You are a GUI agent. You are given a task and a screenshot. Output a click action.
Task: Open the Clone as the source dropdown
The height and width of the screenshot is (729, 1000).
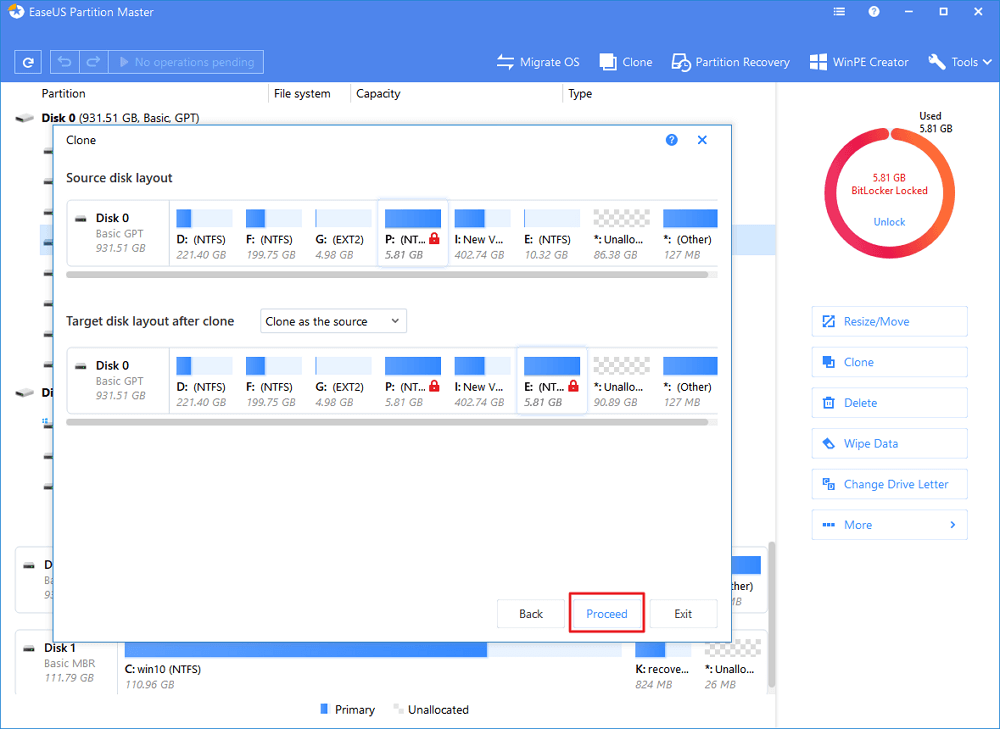click(333, 321)
